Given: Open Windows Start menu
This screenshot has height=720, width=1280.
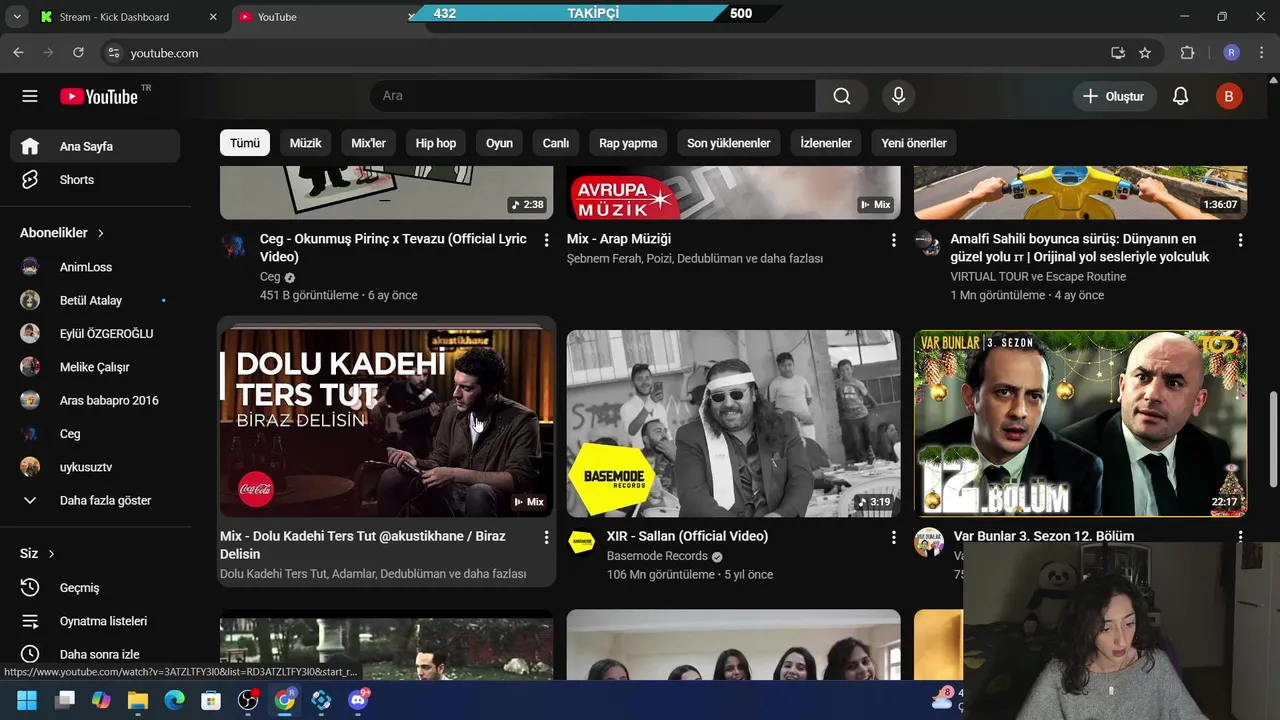Looking at the screenshot, I should pos(27,700).
